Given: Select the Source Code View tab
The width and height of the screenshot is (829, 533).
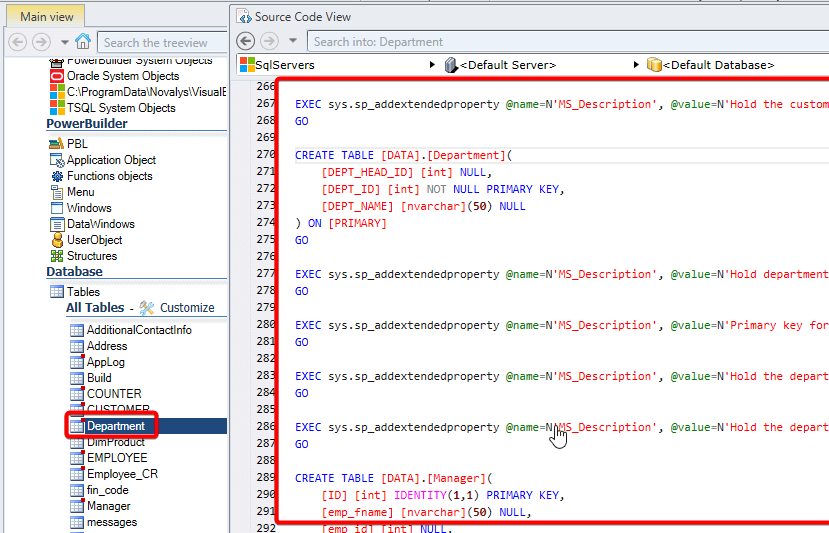Looking at the screenshot, I should [x=301, y=17].
